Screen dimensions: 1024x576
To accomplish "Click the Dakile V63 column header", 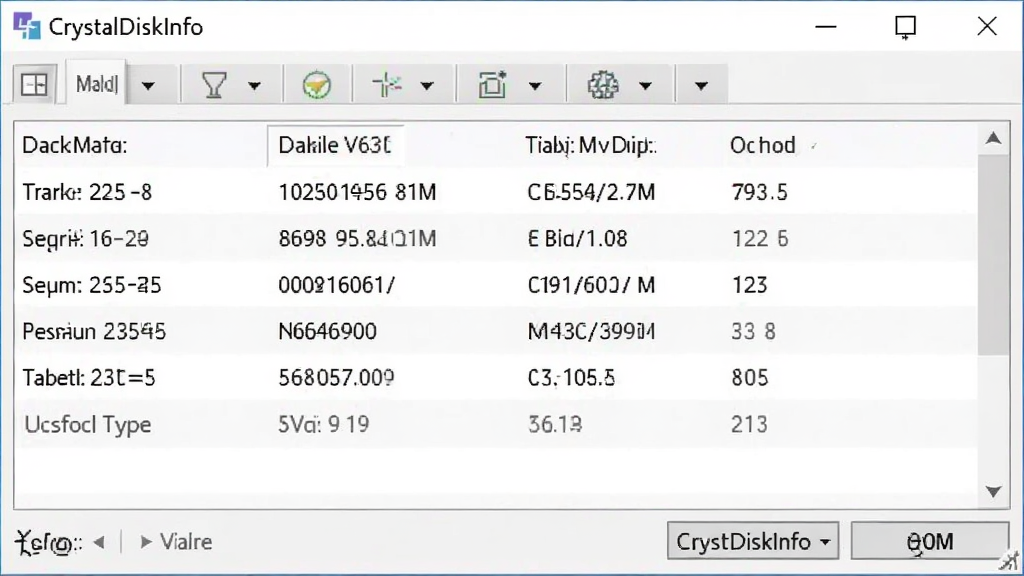I will [334, 145].
